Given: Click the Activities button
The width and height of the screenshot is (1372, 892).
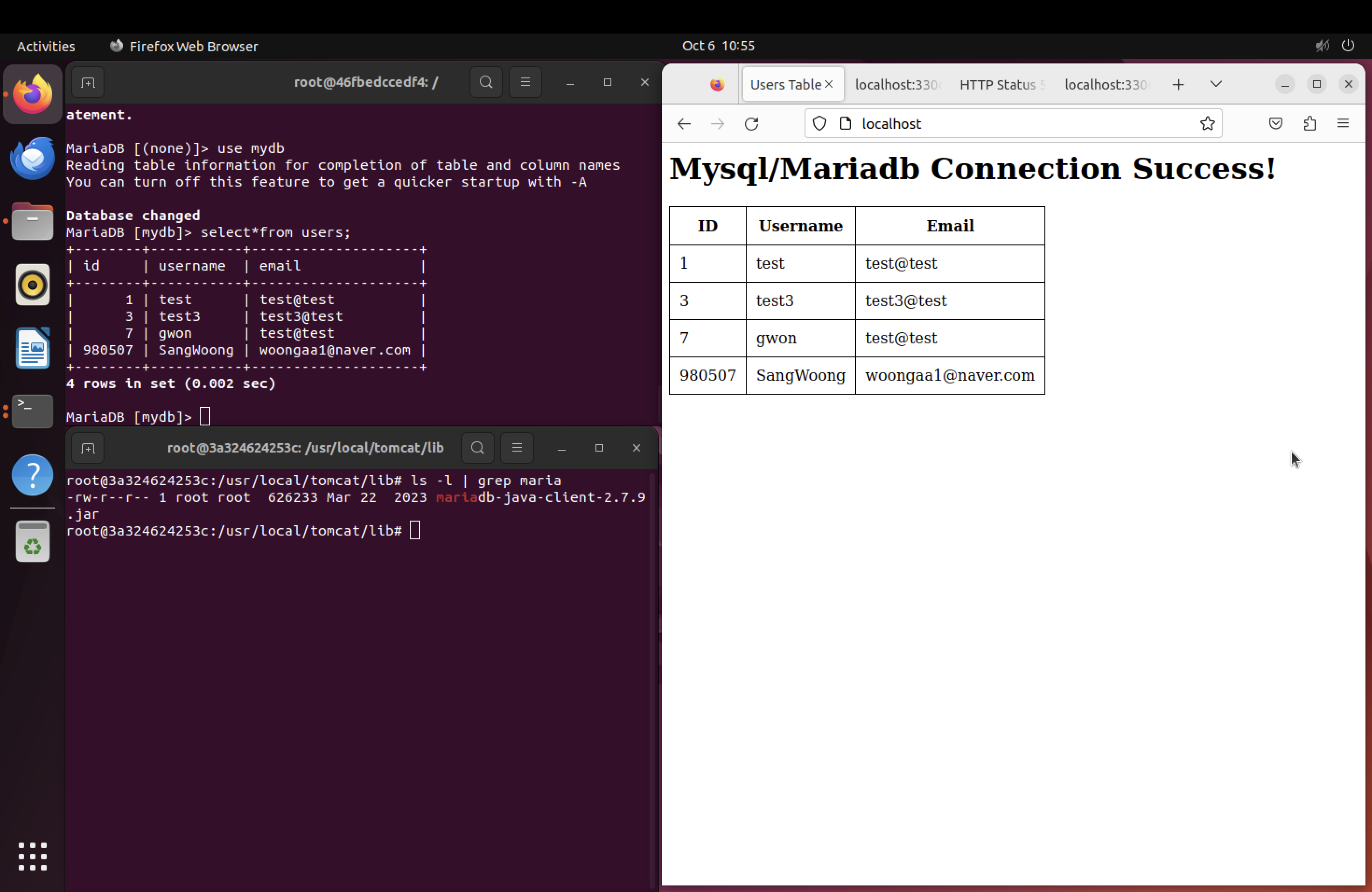Looking at the screenshot, I should click(46, 46).
